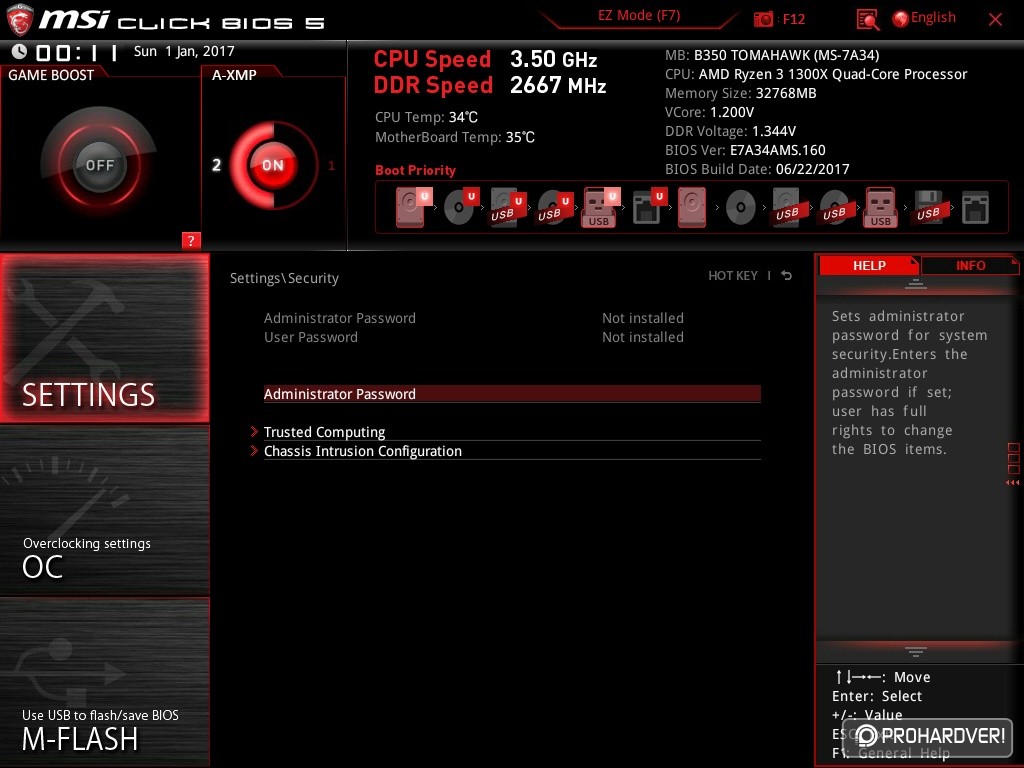Select the UEFI hard disk boot device icon
Screen dimensions: 1024x768
coord(413,207)
